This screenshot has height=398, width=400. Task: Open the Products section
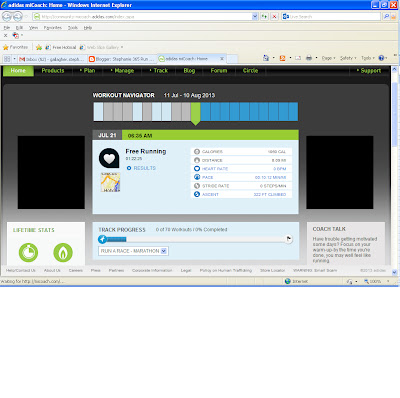53,71
